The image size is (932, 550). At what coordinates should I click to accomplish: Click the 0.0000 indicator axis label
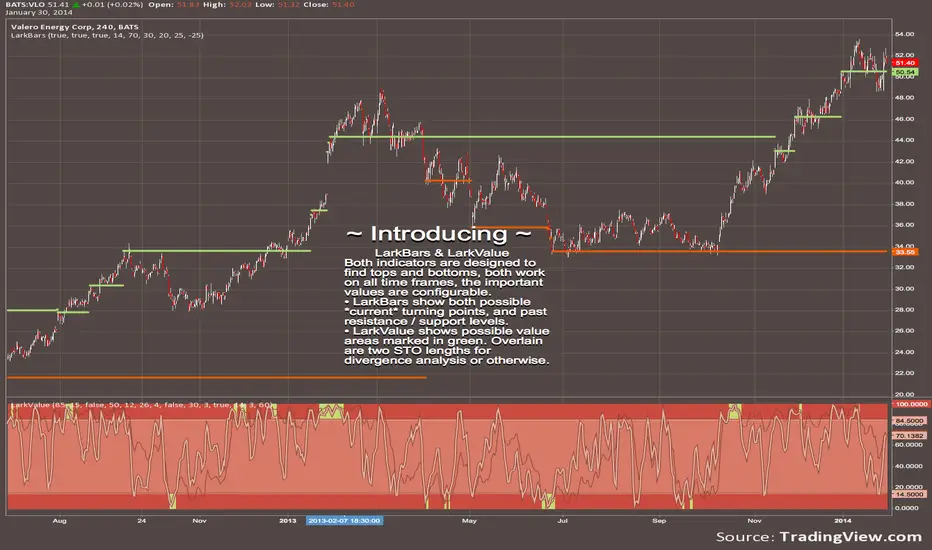907,508
